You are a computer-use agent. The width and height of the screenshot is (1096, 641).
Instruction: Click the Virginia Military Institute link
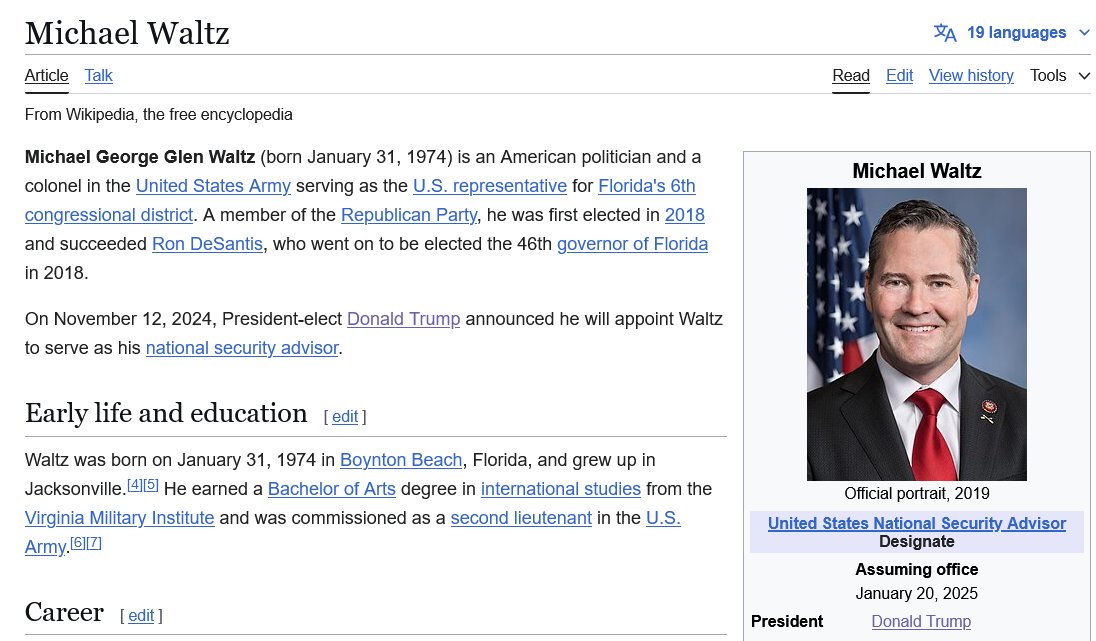click(x=119, y=518)
